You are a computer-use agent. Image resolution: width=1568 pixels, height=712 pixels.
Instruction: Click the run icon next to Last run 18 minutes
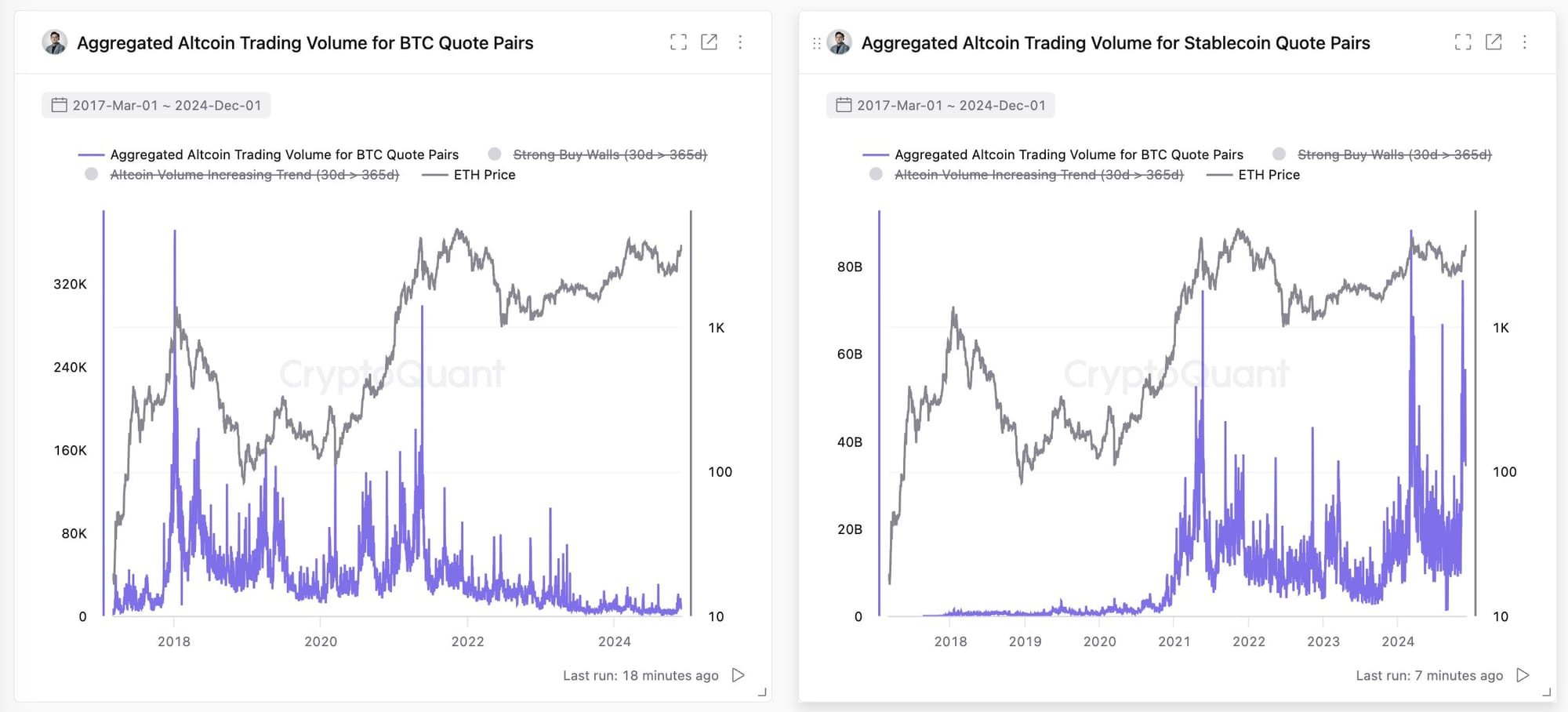[737, 675]
